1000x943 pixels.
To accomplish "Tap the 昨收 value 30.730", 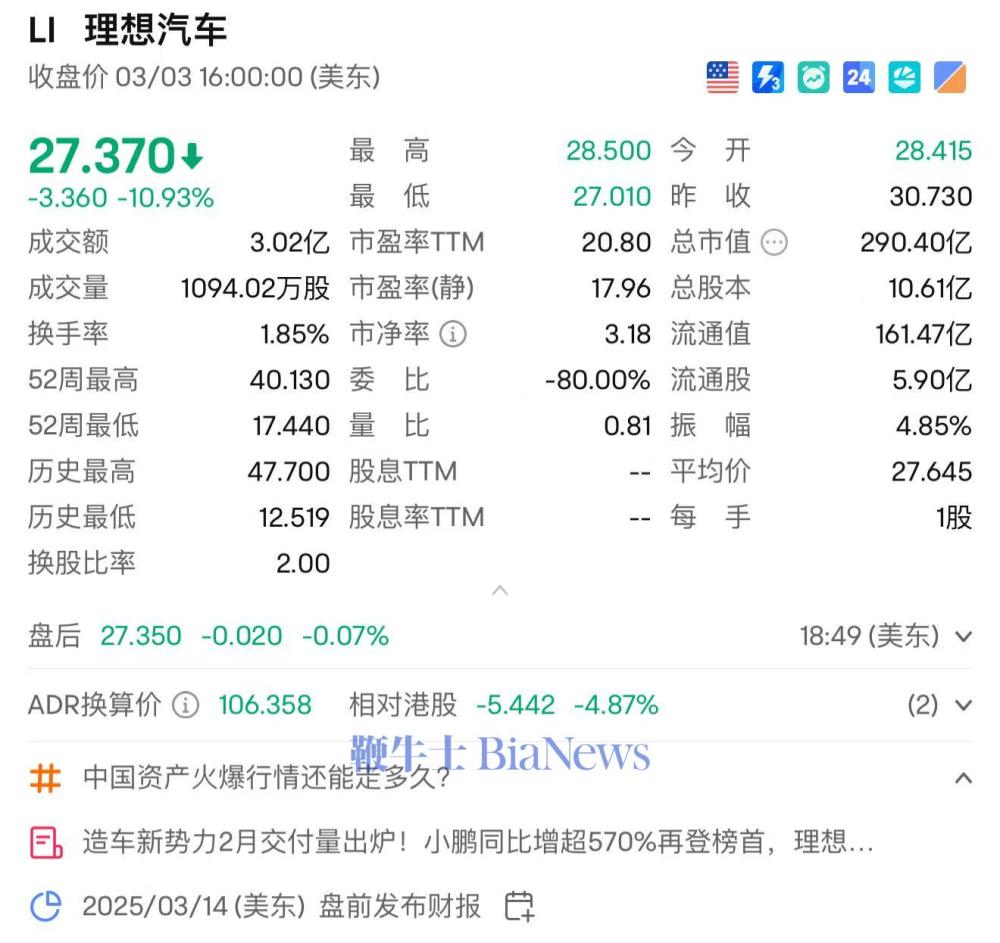I will click(x=931, y=196).
